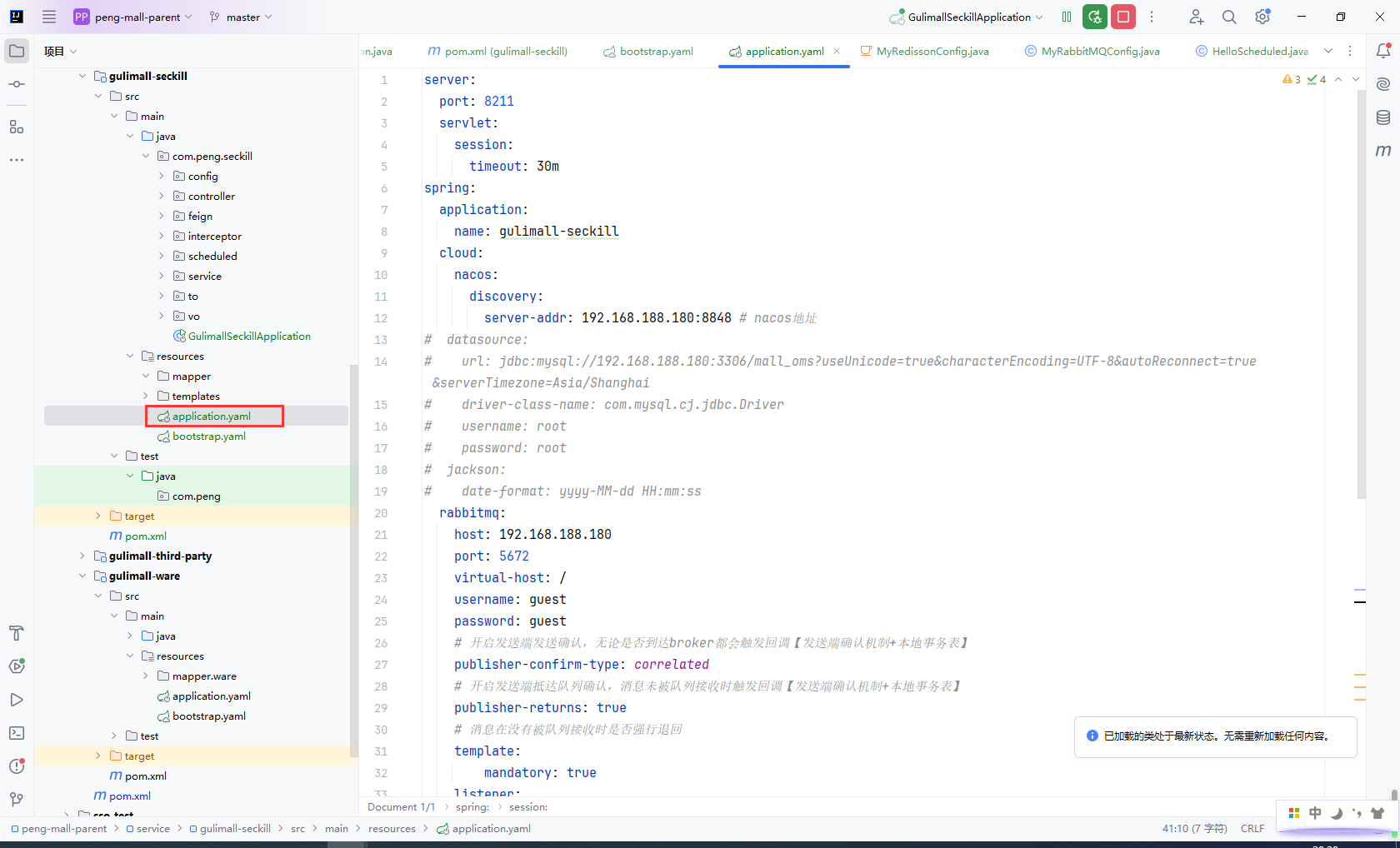Stop the running application red button

pos(1123,17)
